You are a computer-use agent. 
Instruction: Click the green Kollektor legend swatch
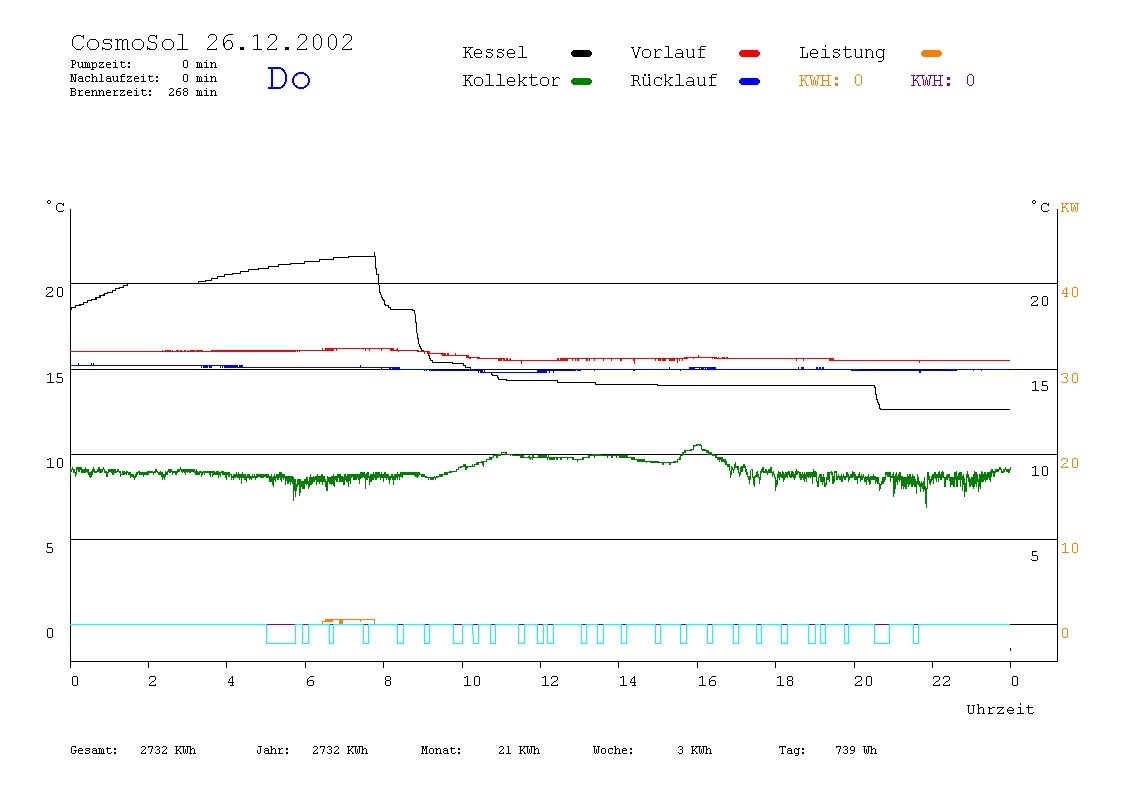(x=581, y=81)
